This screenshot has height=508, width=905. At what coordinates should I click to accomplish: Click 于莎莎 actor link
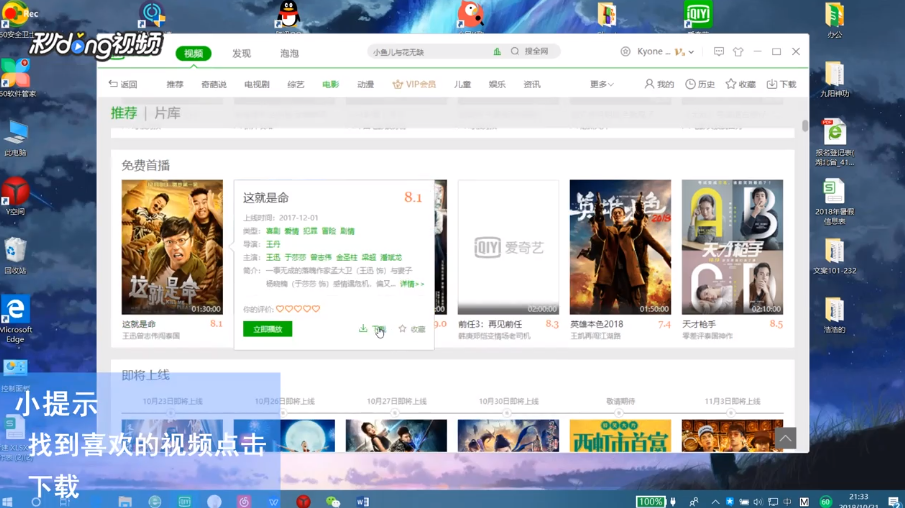point(295,257)
